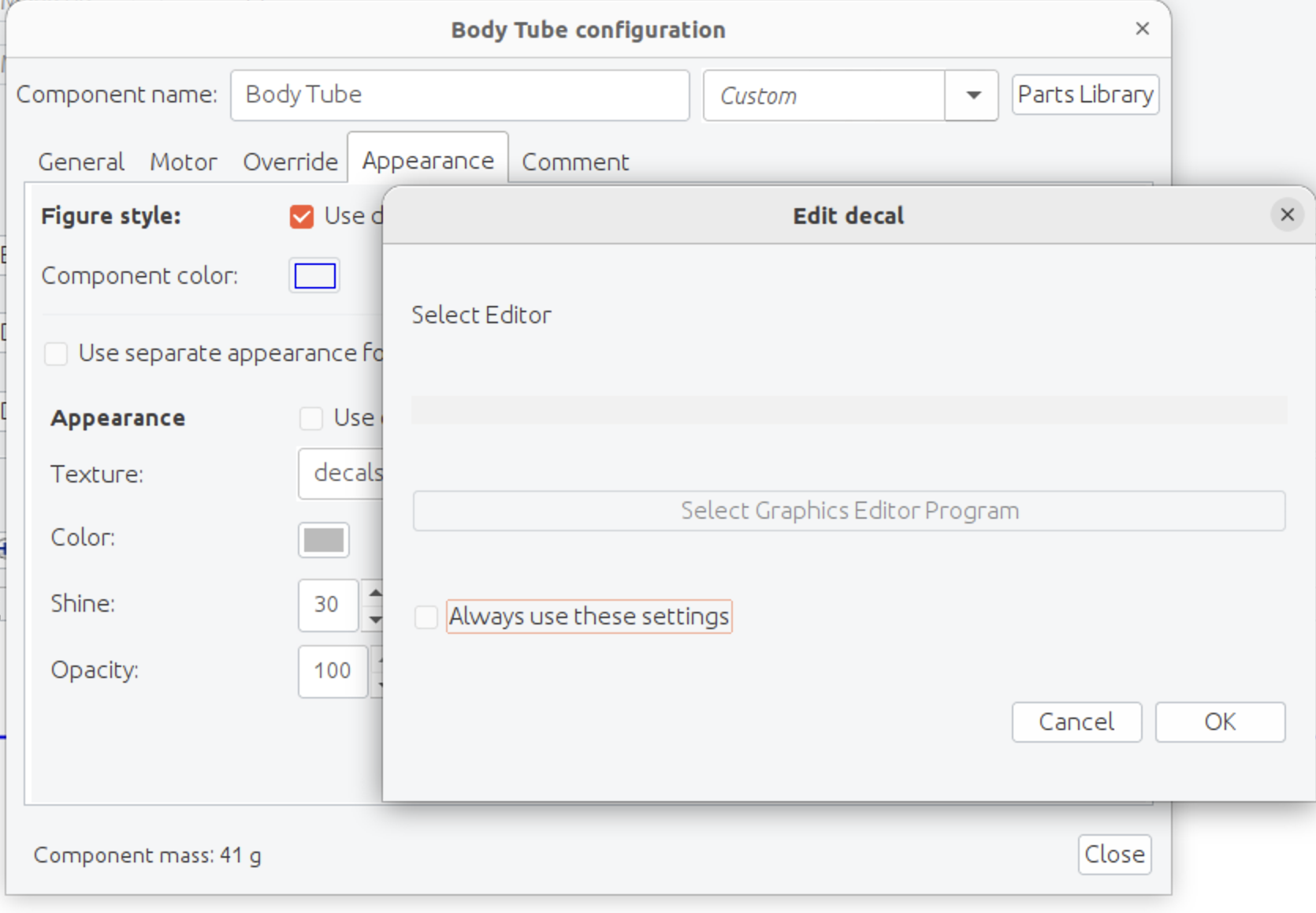Image resolution: width=1316 pixels, height=913 pixels.
Task: Open the Comment tab
Action: click(574, 162)
